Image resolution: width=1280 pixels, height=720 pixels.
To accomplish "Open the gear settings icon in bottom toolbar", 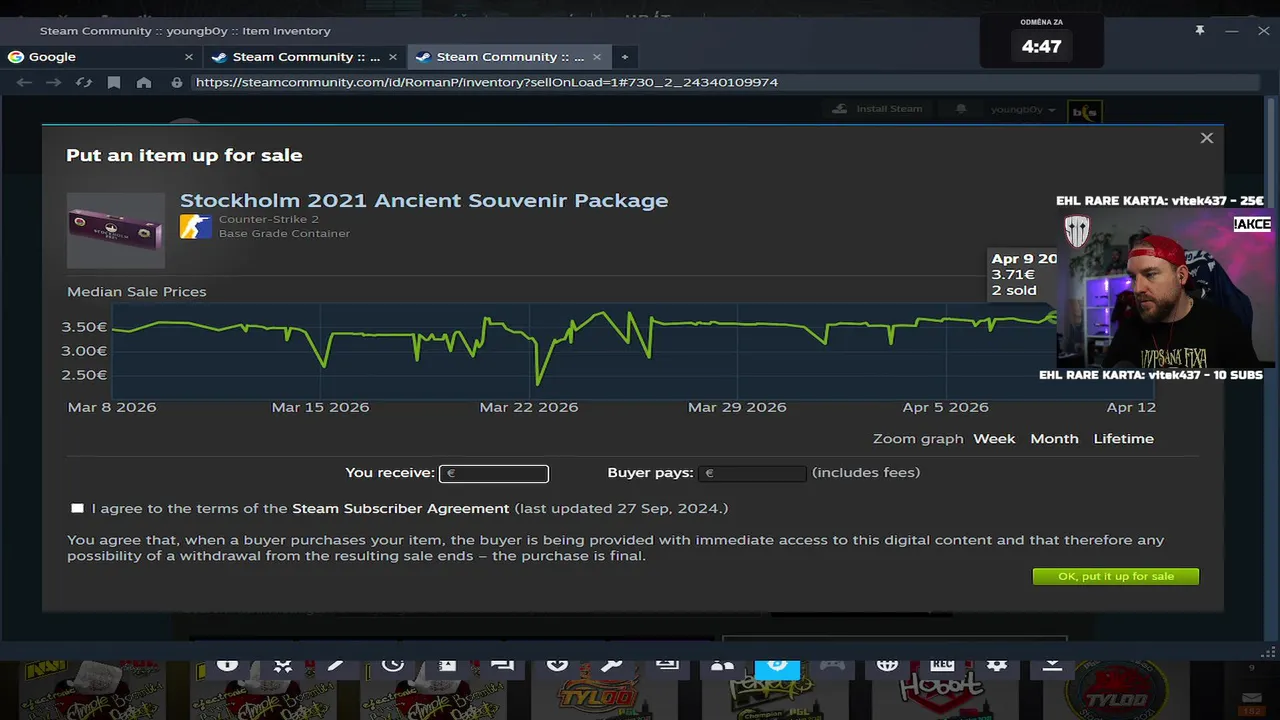I will pyautogui.click(x=997, y=664).
